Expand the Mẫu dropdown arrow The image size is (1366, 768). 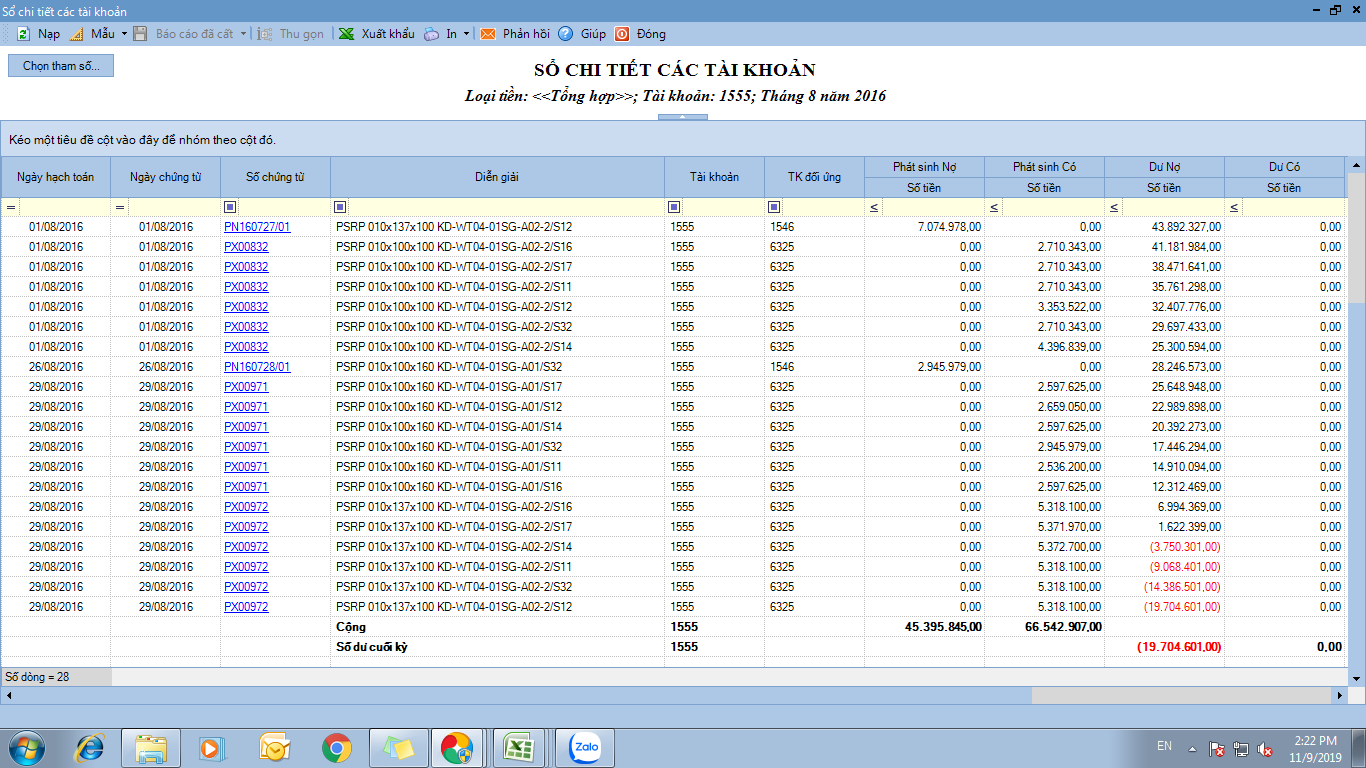[x=124, y=34]
